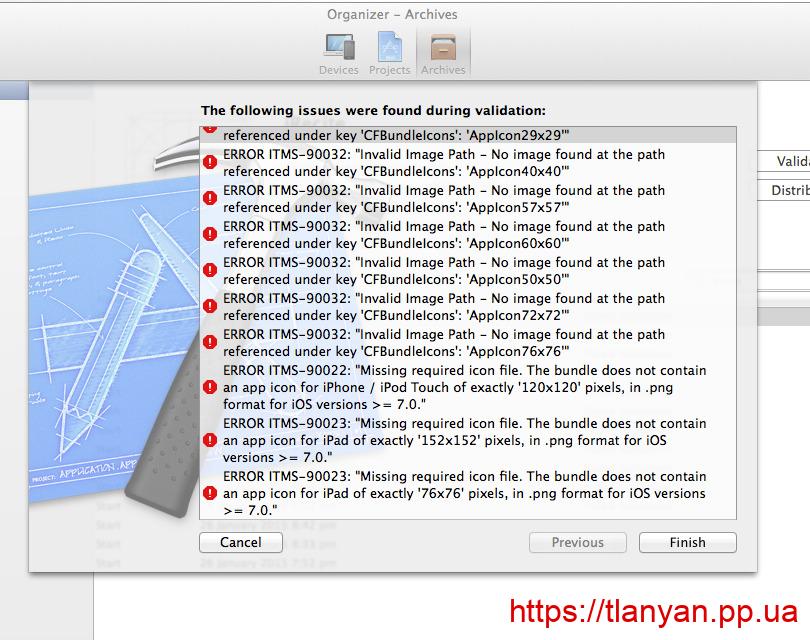
Task: Select the AppIcon50x50 invalid image path error
Action: 443,271
